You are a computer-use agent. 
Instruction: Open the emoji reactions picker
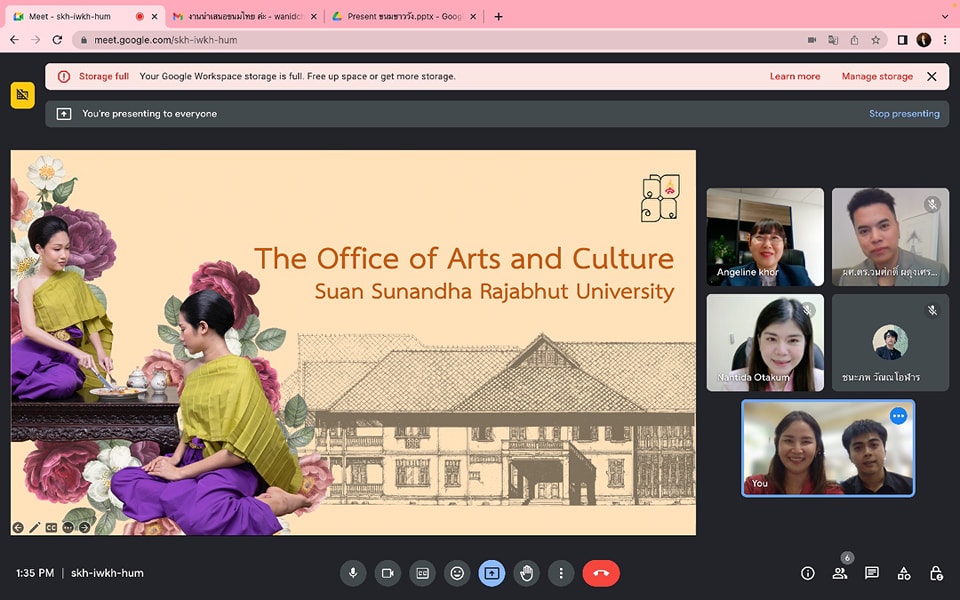457,573
